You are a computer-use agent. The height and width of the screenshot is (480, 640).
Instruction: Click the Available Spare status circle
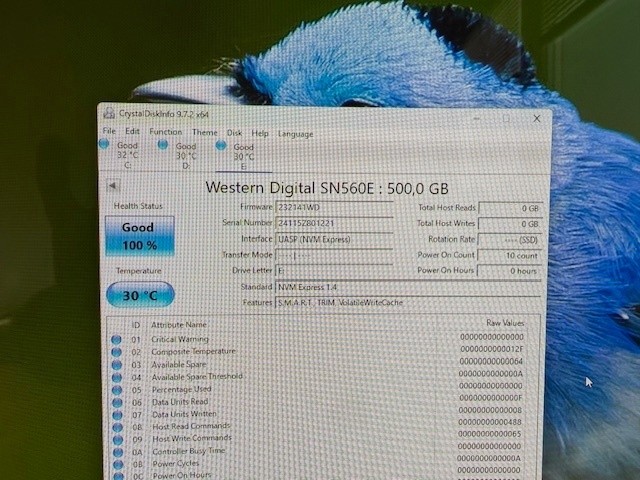(117, 365)
